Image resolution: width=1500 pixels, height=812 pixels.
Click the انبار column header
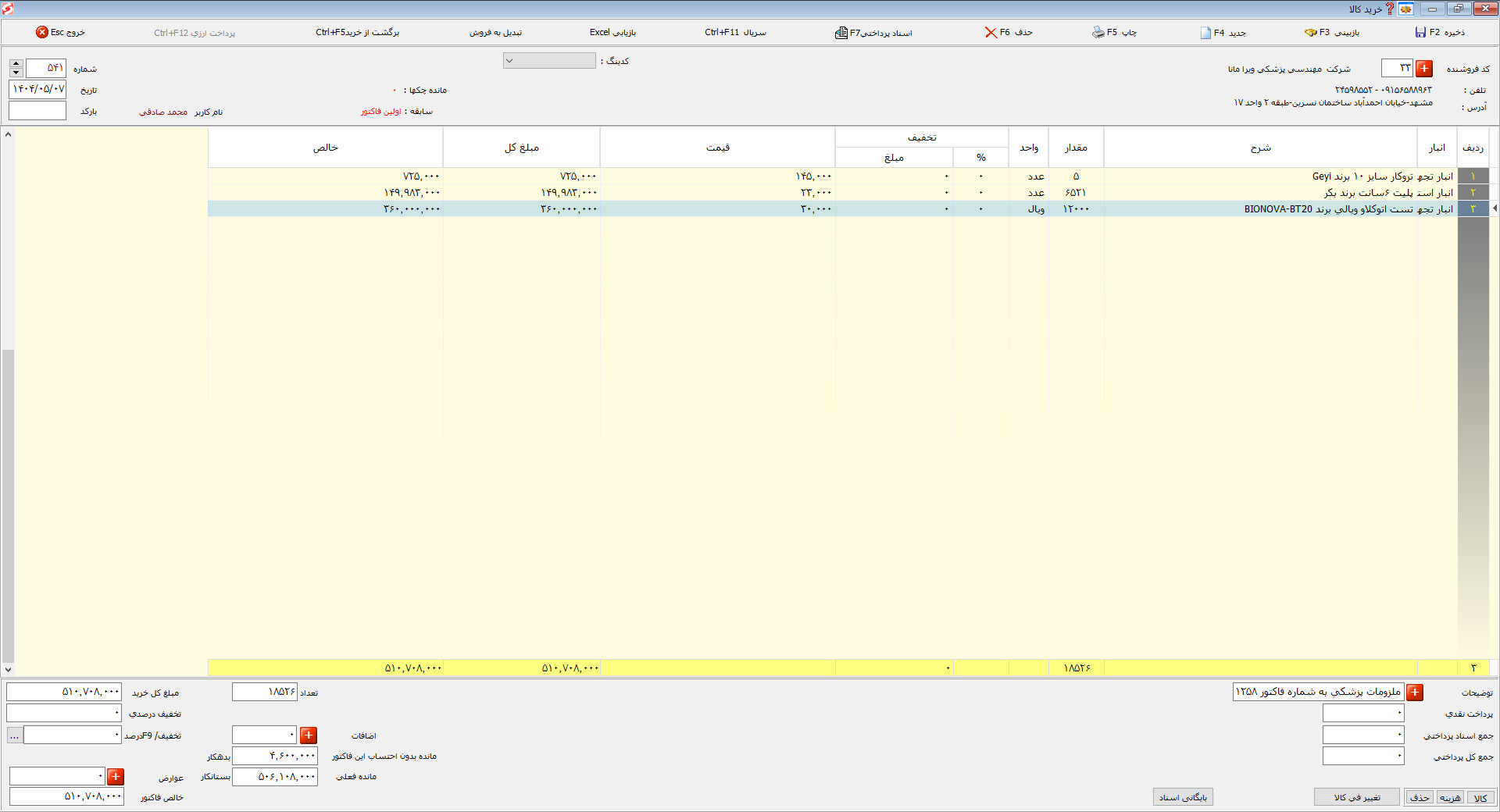pyautogui.click(x=1437, y=148)
